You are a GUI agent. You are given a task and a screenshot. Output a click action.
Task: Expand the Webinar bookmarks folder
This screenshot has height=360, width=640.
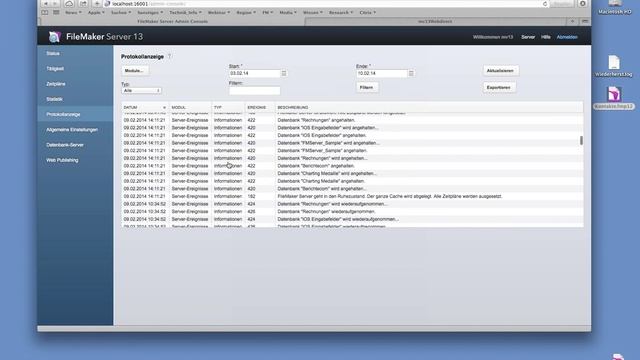click(218, 13)
